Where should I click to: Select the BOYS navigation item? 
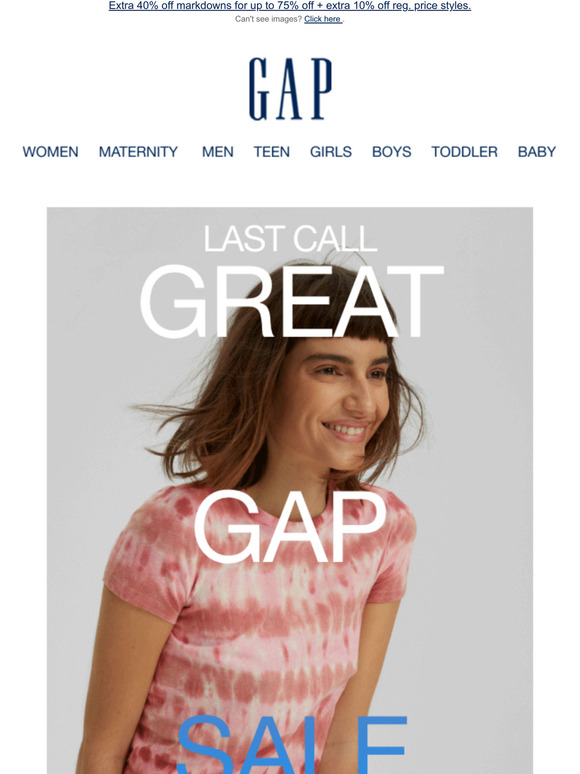click(391, 152)
